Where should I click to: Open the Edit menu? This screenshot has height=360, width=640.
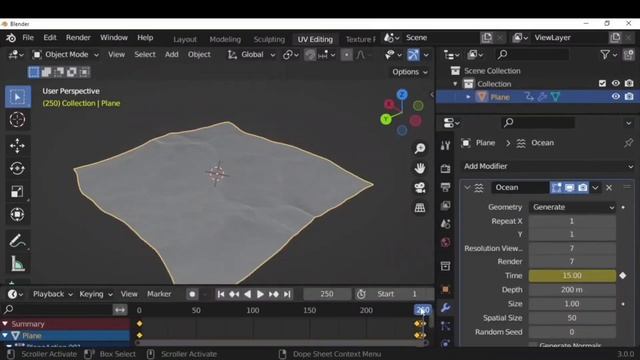coord(50,38)
